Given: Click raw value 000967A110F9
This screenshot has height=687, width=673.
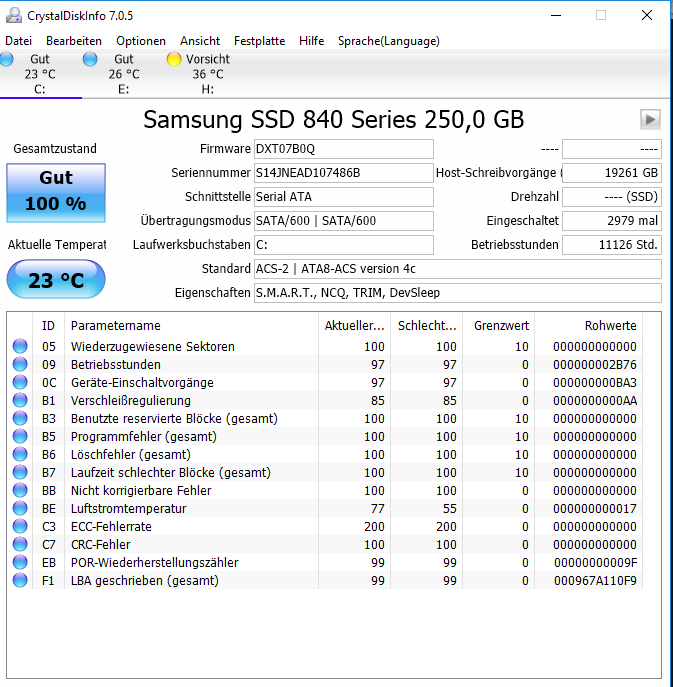Looking at the screenshot, I should click(595, 581).
